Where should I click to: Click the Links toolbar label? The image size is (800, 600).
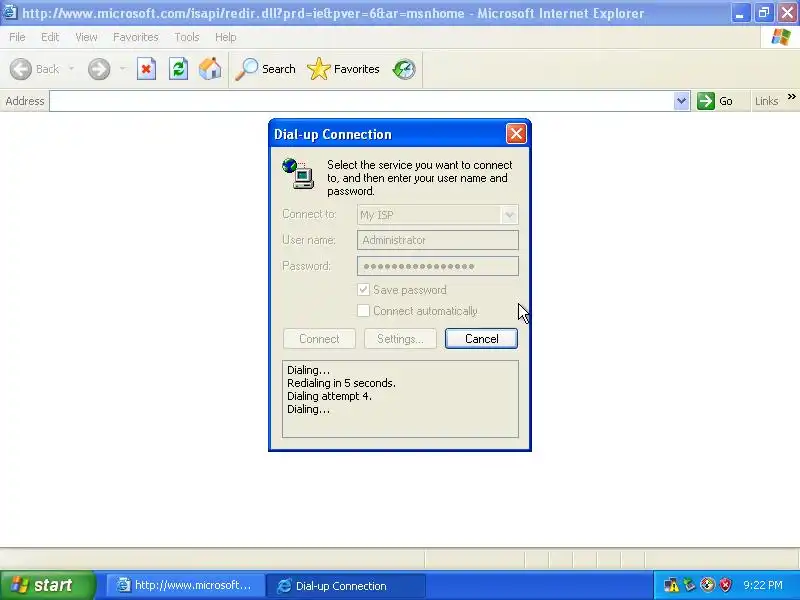click(767, 101)
